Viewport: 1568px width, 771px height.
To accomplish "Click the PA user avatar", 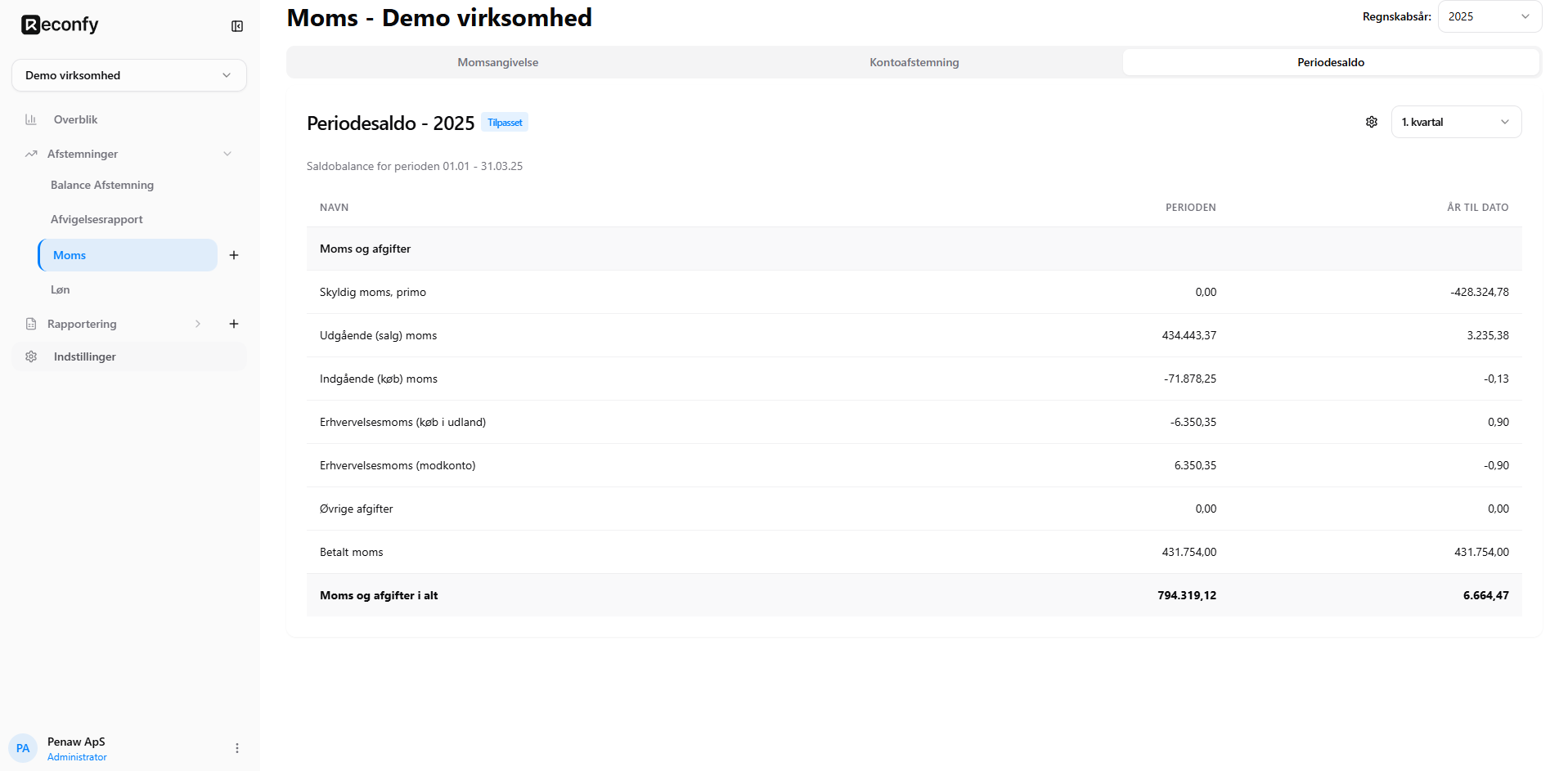I will 23,748.
